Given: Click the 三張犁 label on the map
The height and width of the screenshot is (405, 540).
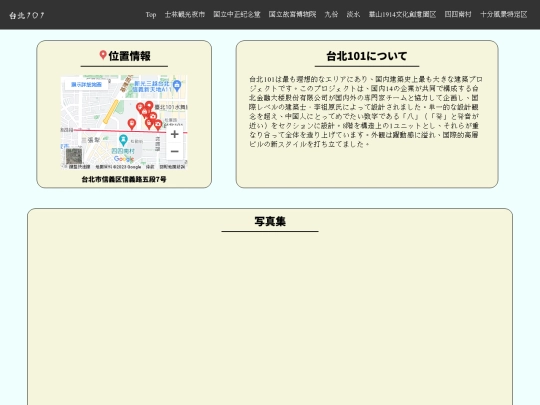Looking at the screenshot, I should (x=91, y=140).
